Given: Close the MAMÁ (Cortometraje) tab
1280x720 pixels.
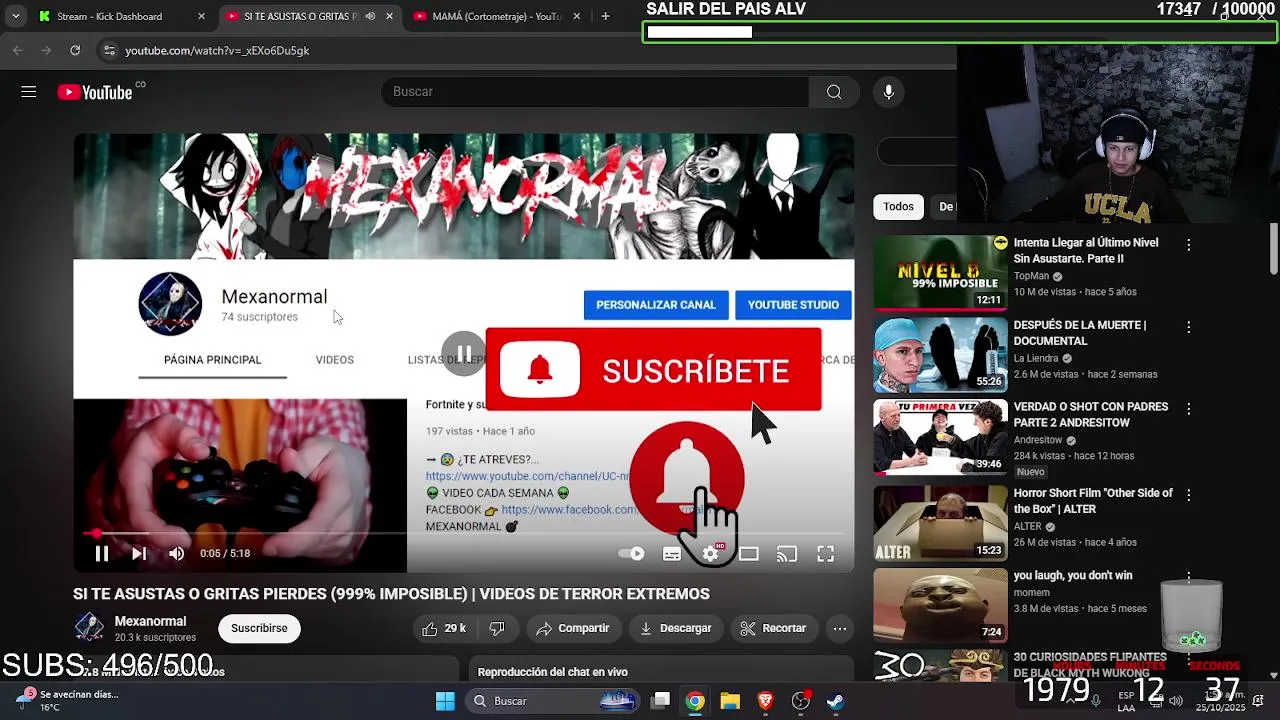Looking at the screenshot, I should pyautogui.click(x=579, y=17).
